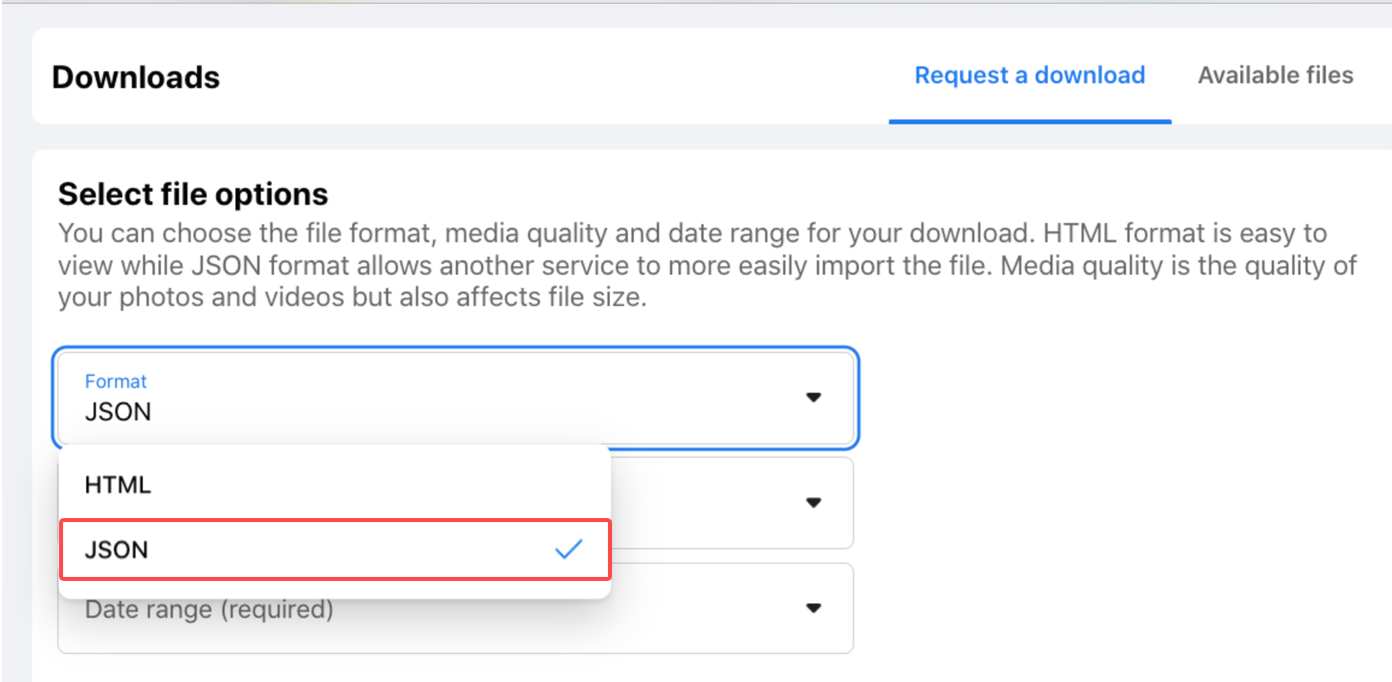This screenshot has width=1392, height=682.
Task: Click the Downloads heading
Action: coord(135,77)
